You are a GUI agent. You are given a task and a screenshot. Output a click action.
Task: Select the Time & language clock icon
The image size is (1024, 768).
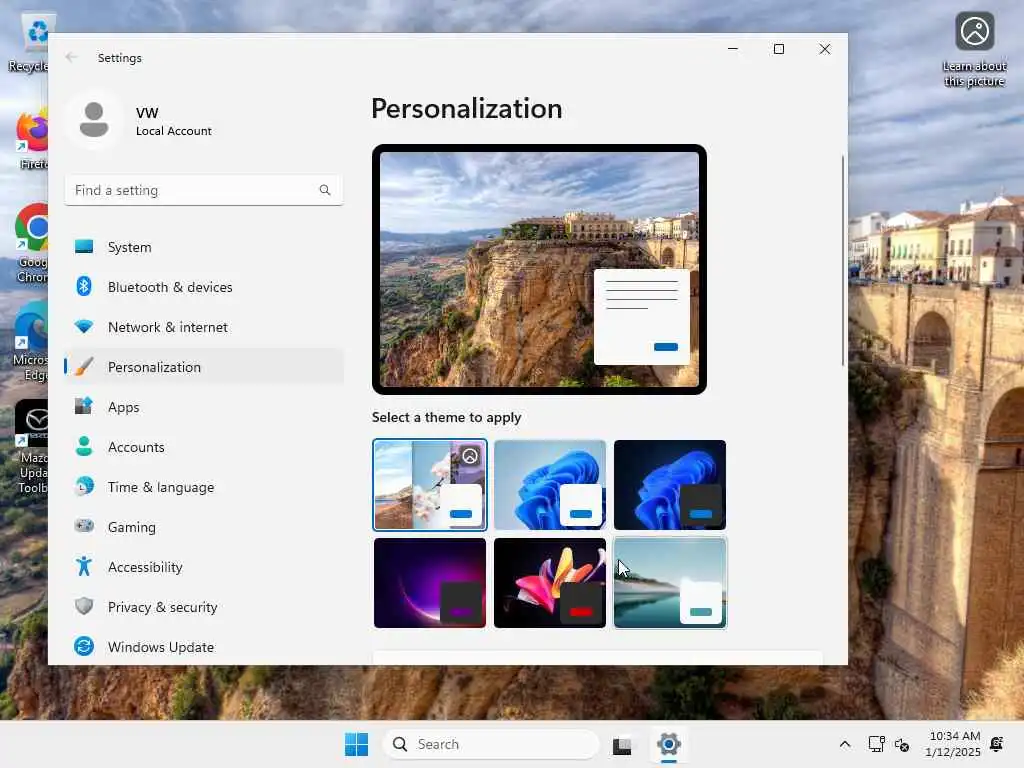tap(84, 487)
